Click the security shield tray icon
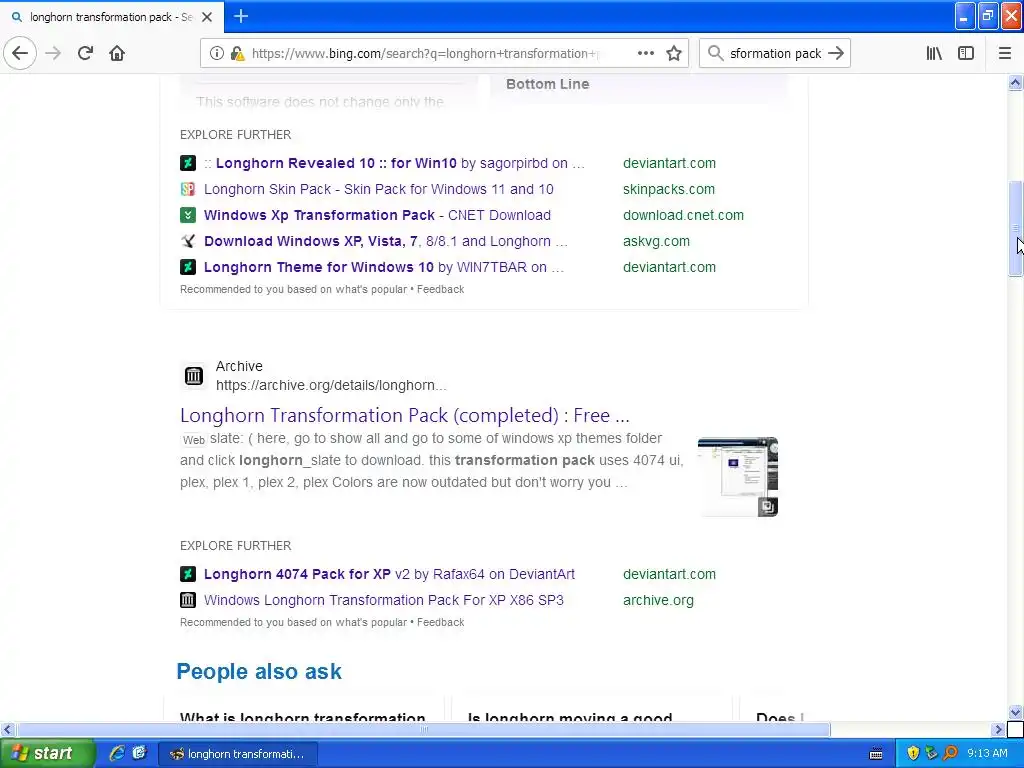Image resolution: width=1024 pixels, height=768 pixels. point(913,754)
